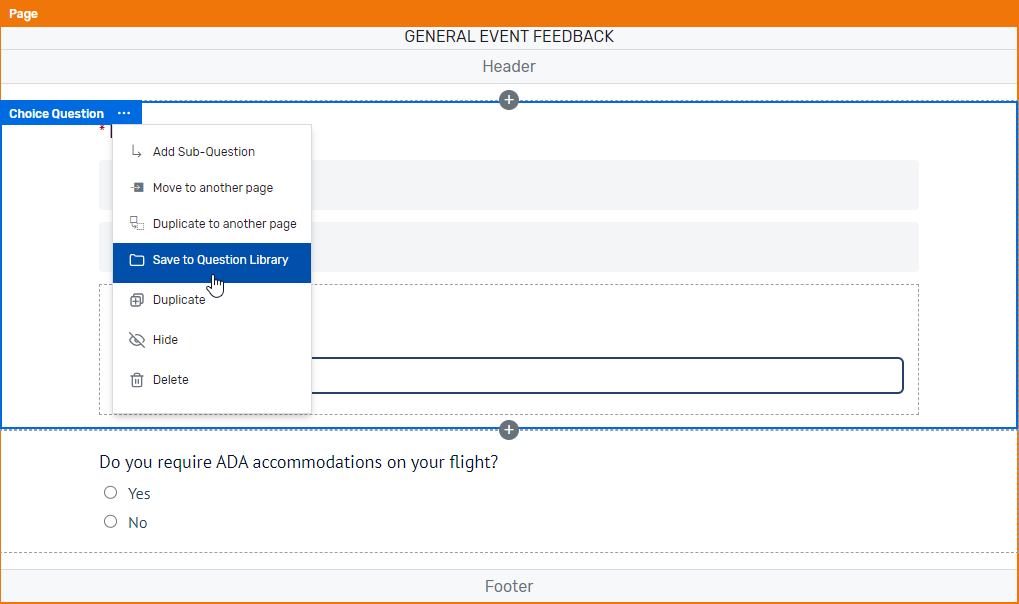Click the Save to Question Library folder icon
Image resolution: width=1019 pixels, height=604 pixels.
click(137, 260)
